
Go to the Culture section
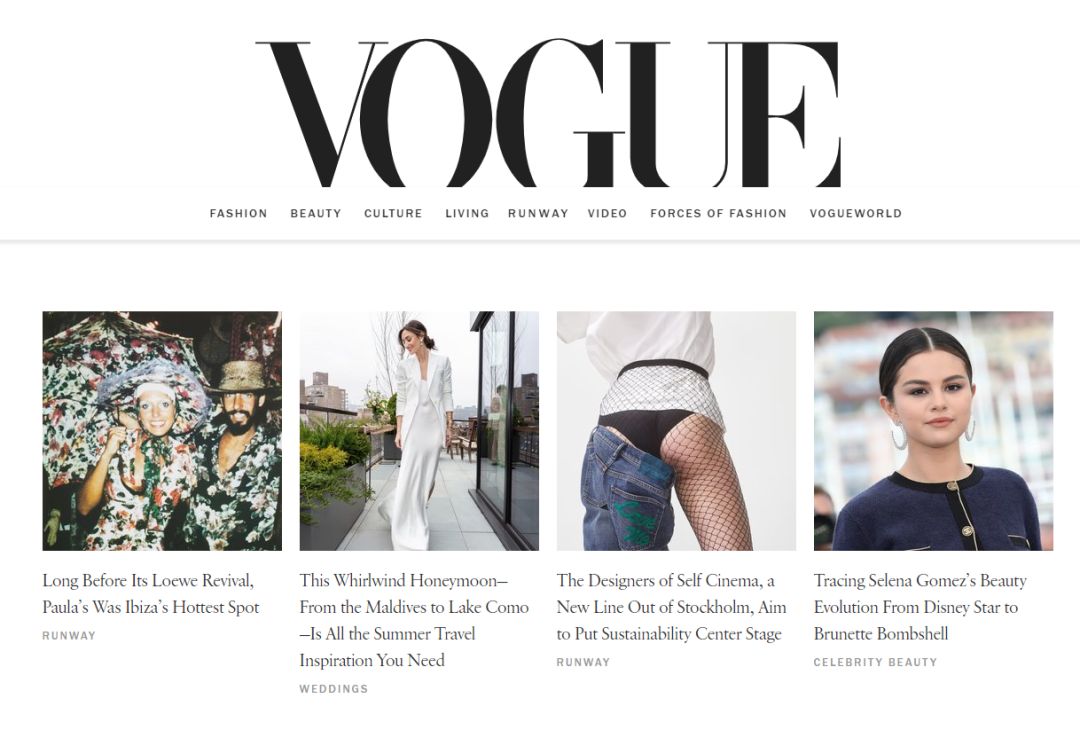pos(393,213)
